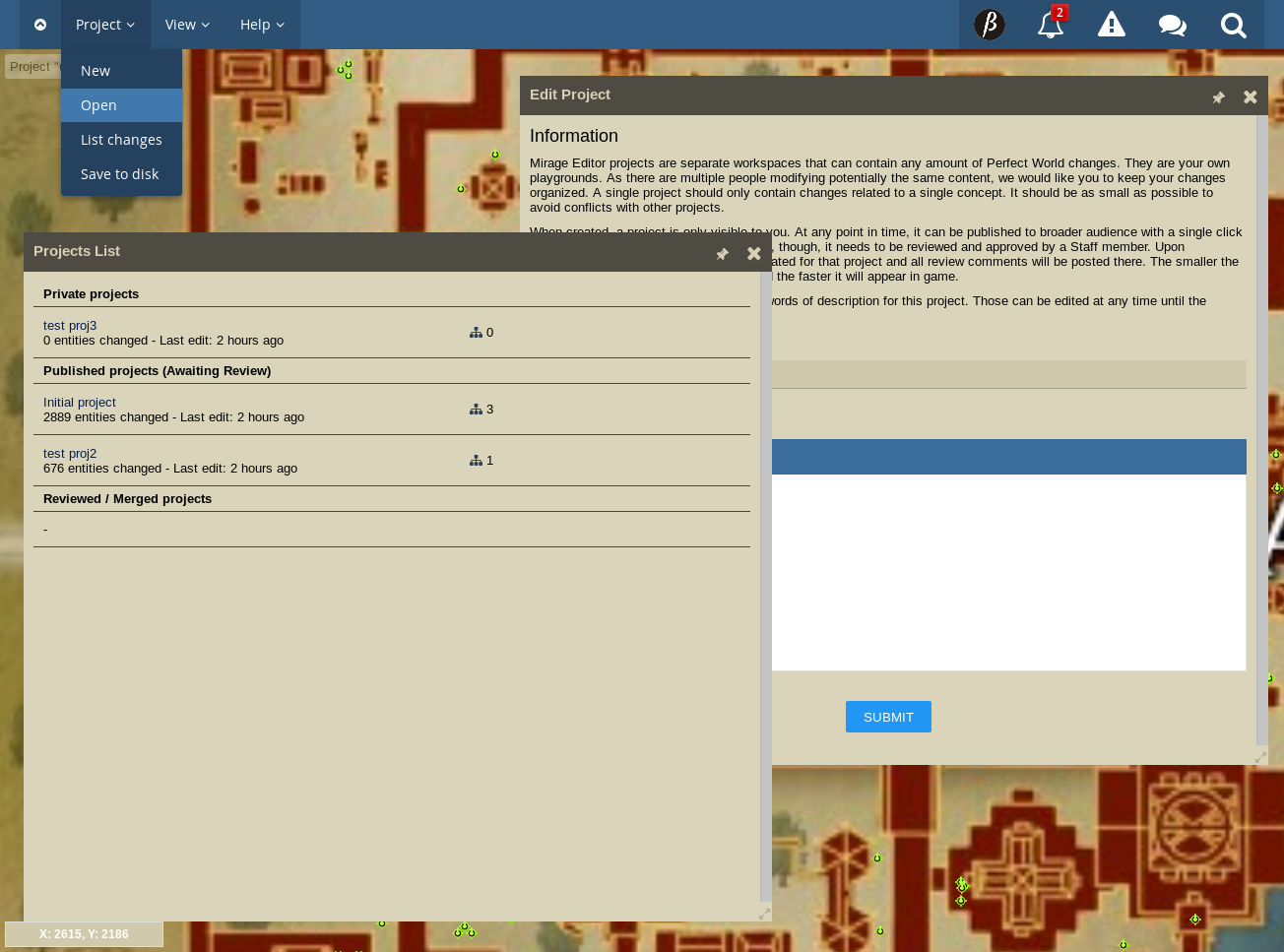The width and height of the screenshot is (1284, 952).
Task: Click the beta logo icon
Action: (x=989, y=25)
